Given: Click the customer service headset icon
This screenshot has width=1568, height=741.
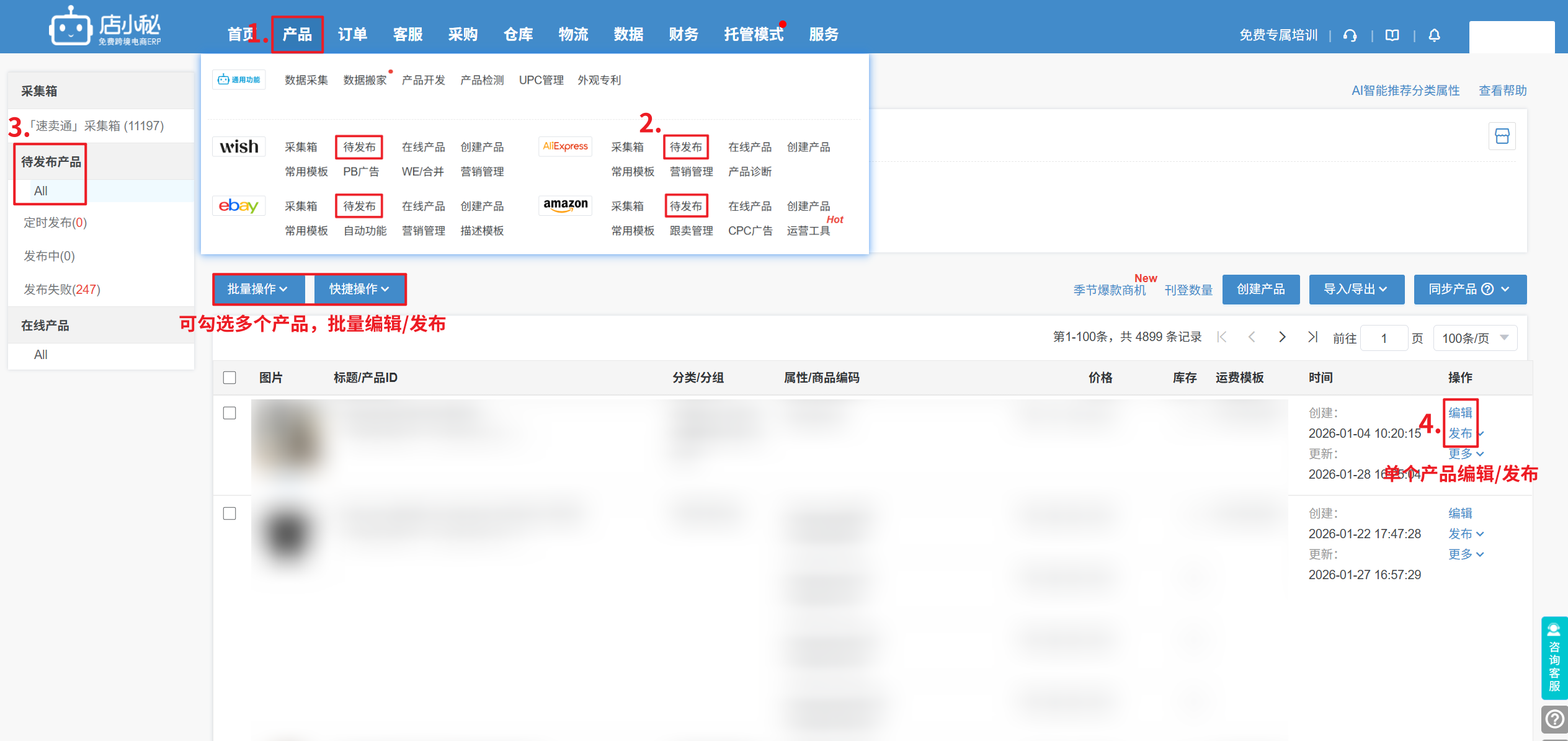Looking at the screenshot, I should pyautogui.click(x=1350, y=35).
